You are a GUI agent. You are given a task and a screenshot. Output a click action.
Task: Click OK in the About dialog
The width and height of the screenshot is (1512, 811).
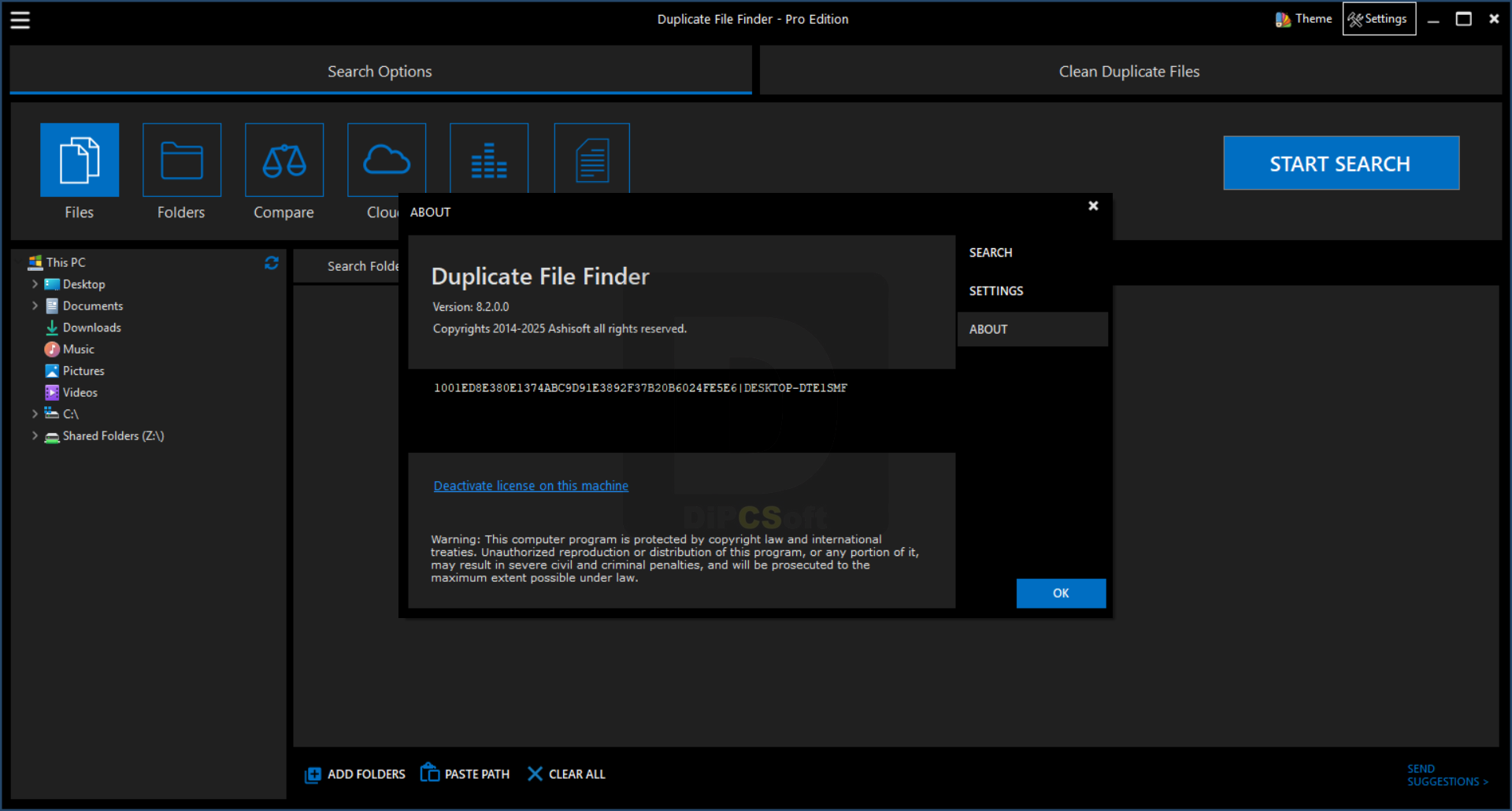point(1061,594)
